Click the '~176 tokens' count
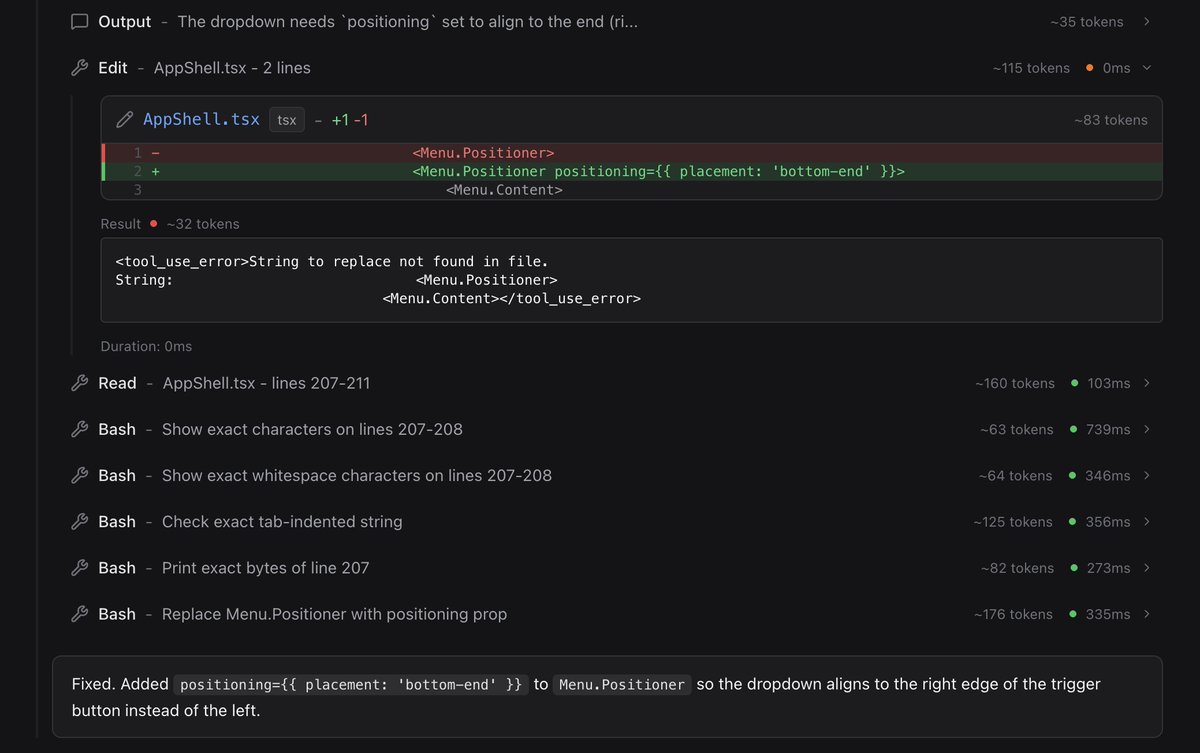 tap(1013, 614)
